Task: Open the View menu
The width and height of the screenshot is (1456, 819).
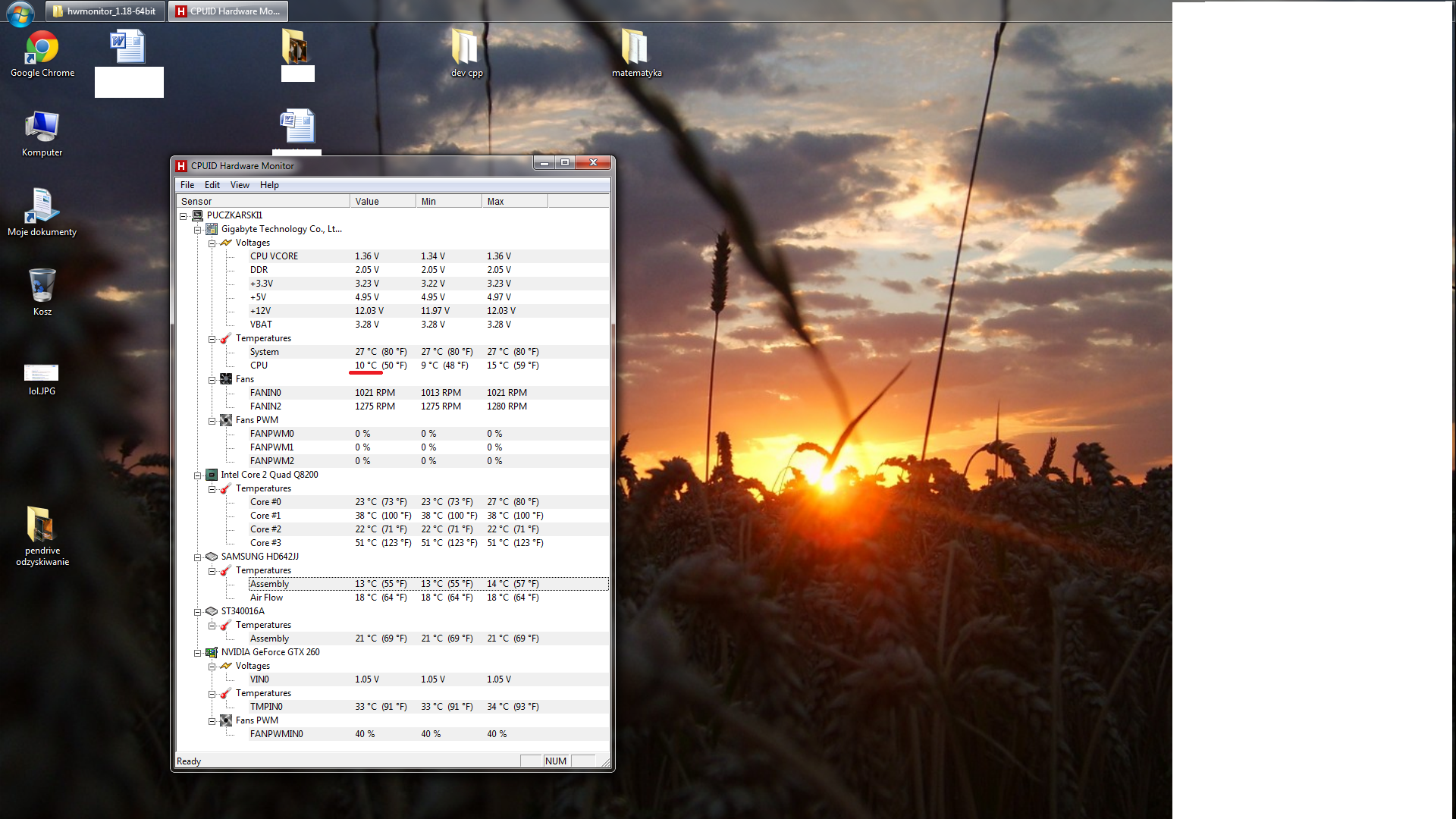Action: pyautogui.click(x=240, y=185)
